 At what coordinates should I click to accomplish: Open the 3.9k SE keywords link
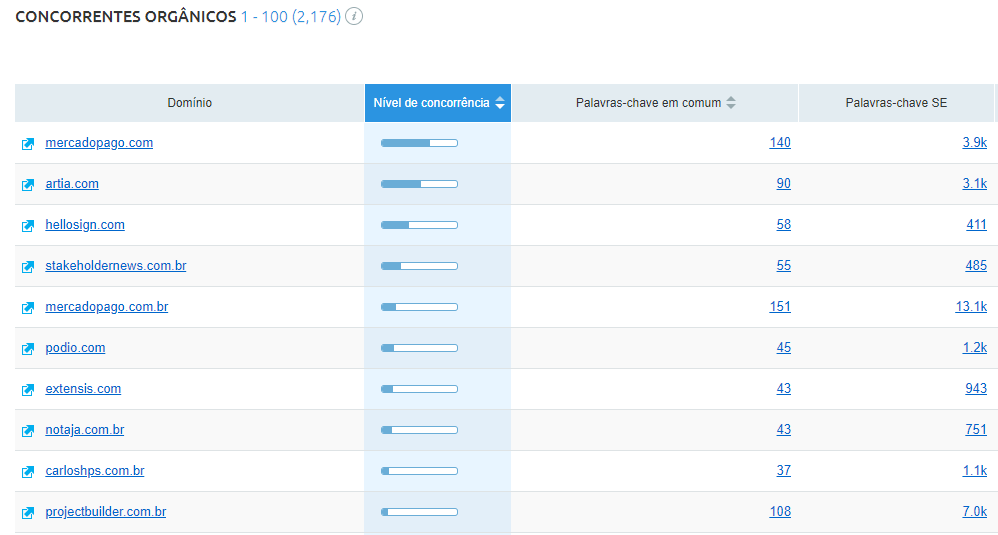974,142
